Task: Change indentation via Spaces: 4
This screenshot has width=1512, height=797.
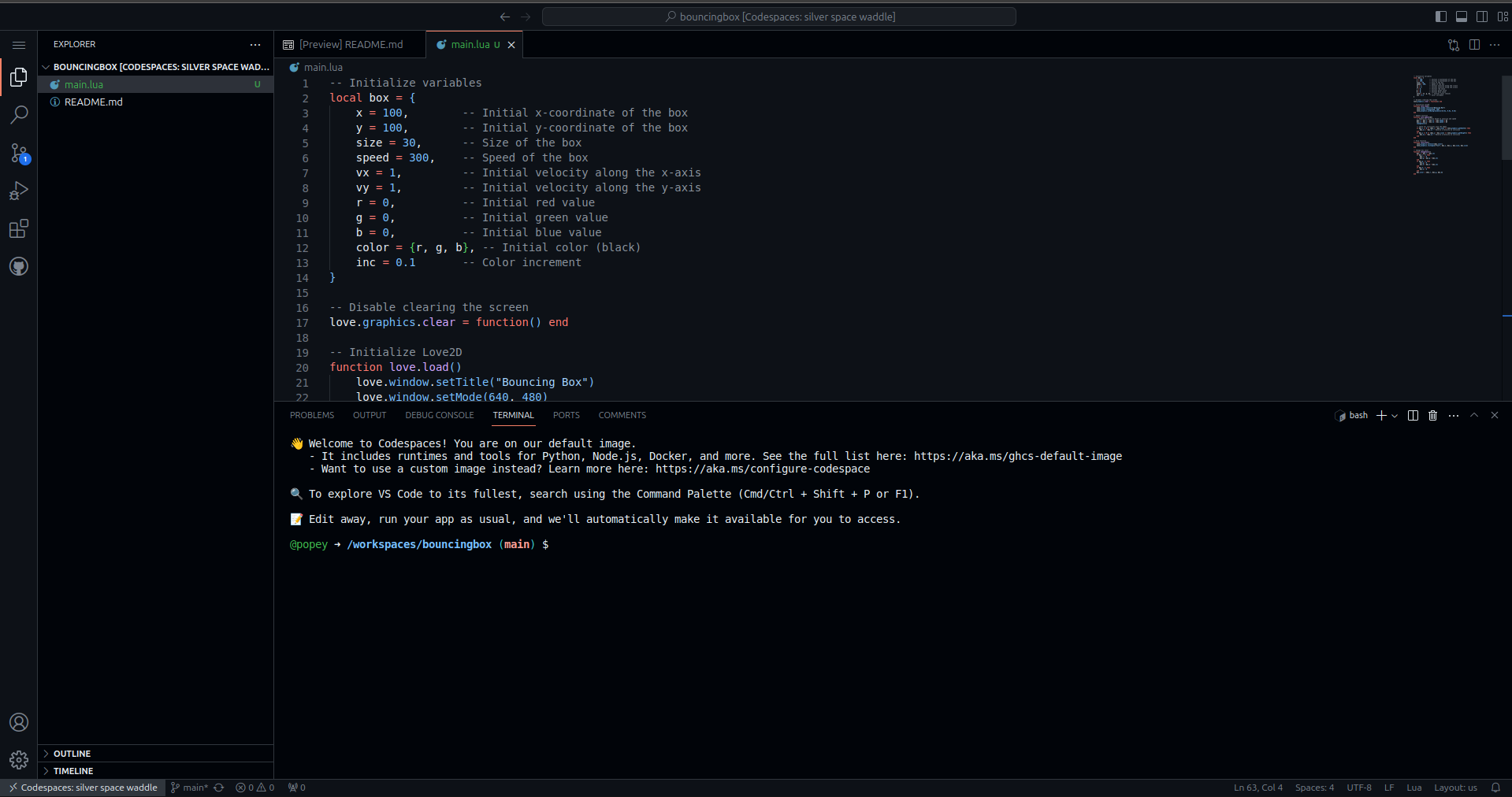Action: (1315, 788)
